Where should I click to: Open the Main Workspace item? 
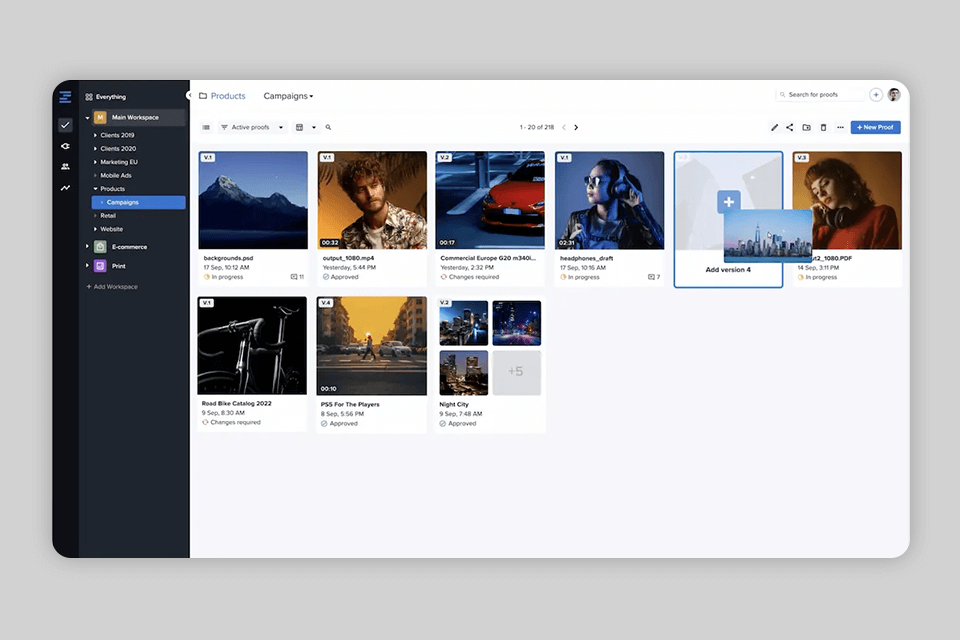tap(138, 117)
